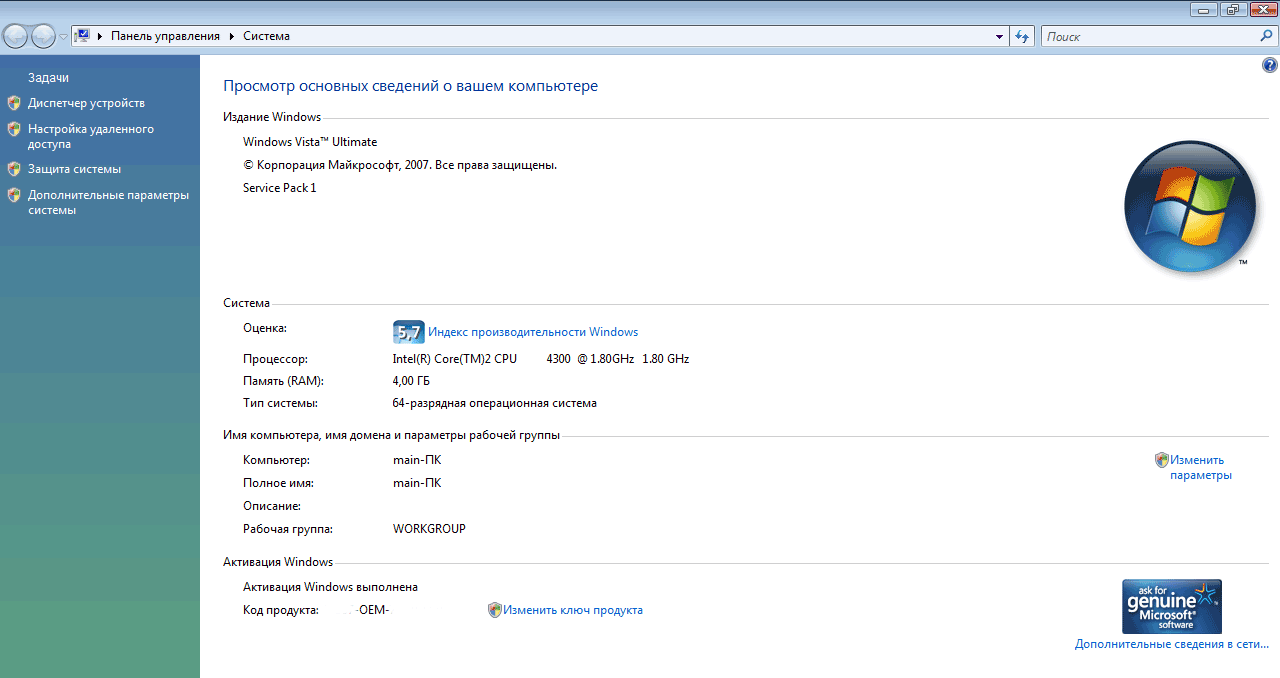
Task: Open Индекс производительности Windows link
Action: click(533, 332)
